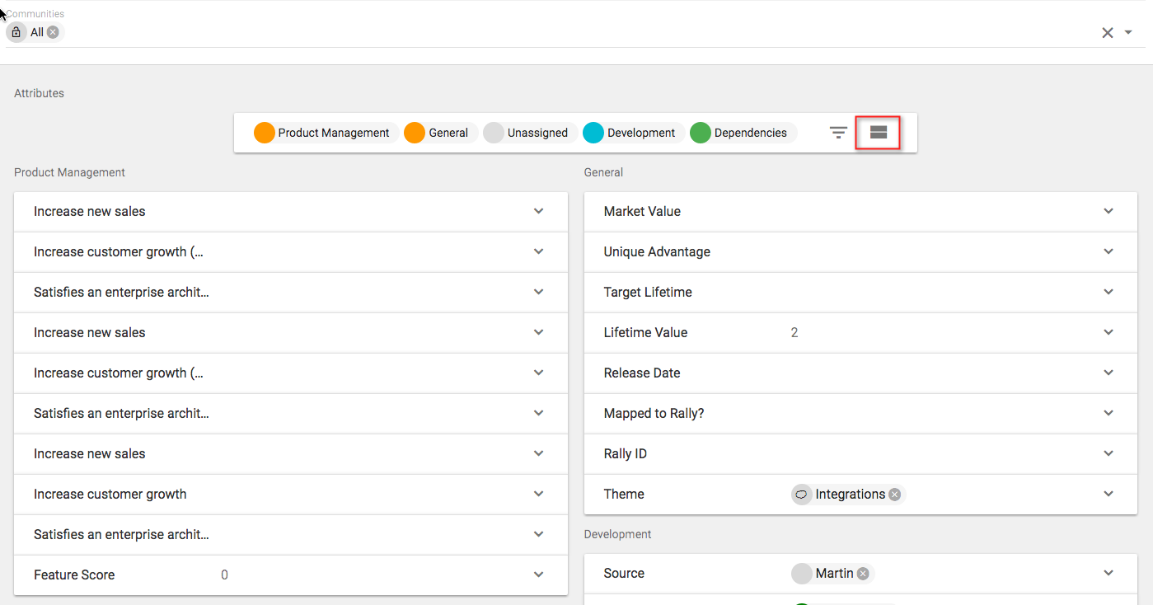Toggle the Dependencies category filter chip
This screenshot has width=1153, height=605.
pyautogui.click(x=740, y=133)
